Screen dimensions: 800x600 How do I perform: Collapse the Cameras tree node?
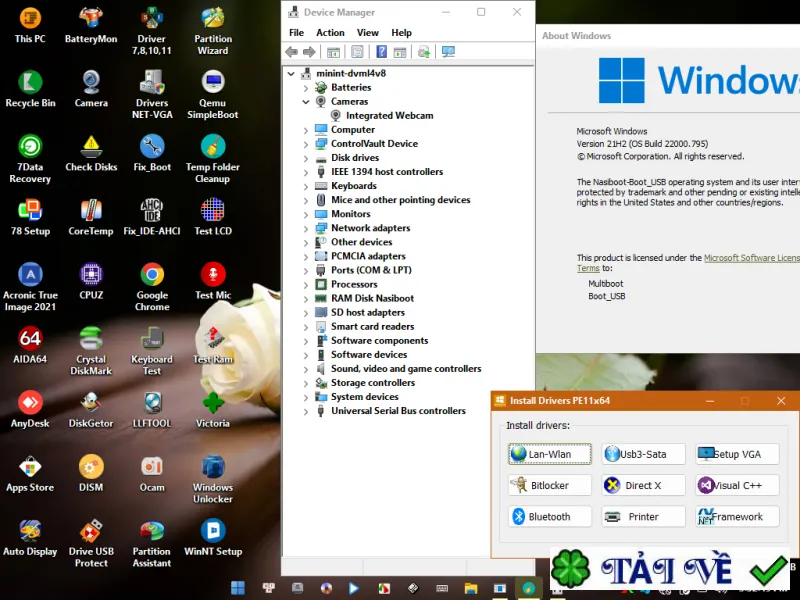tap(306, 102)
